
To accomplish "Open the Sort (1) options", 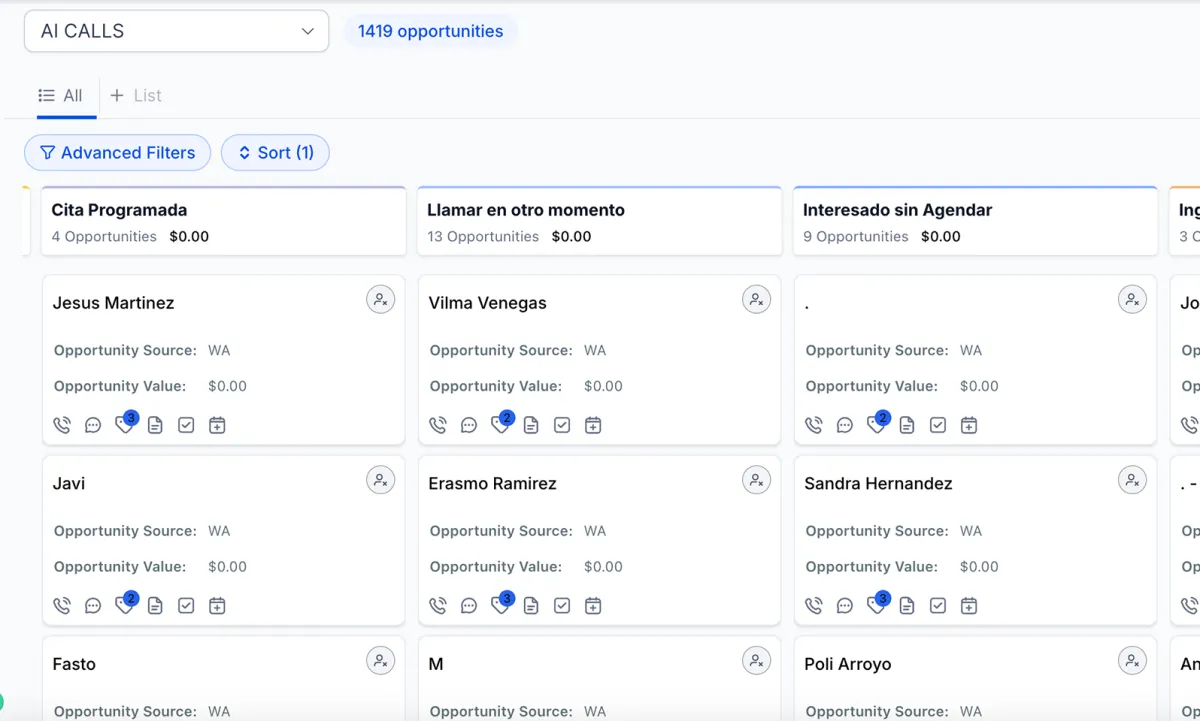I will click(x=275, y=153).
